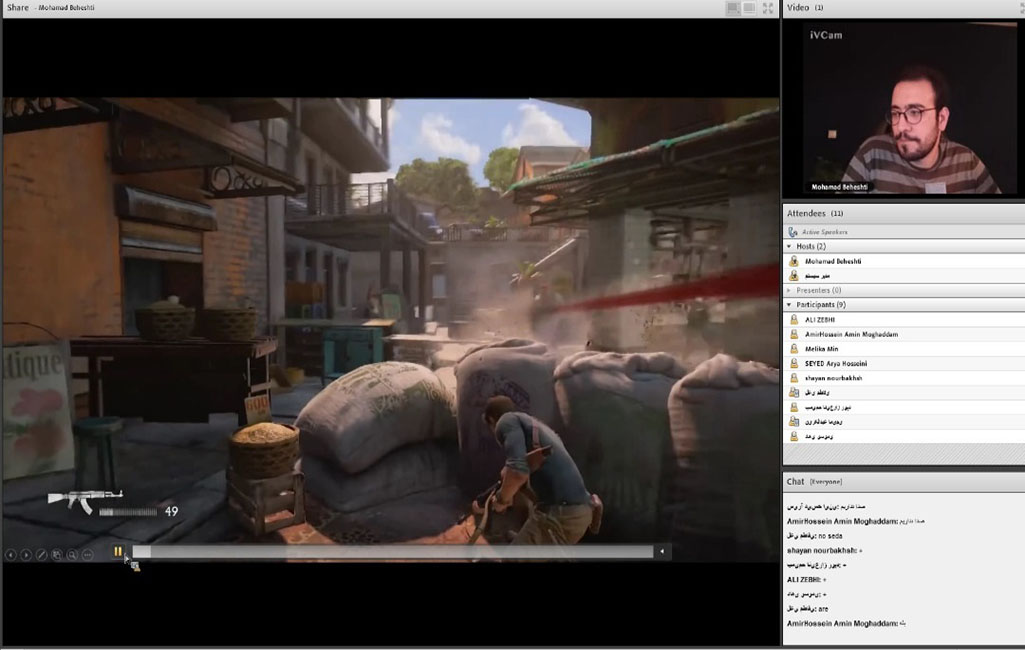Select the pencil draw tool in player toolbar
The width and height of the screenshot is (1025, 650).
pos(41,555)
